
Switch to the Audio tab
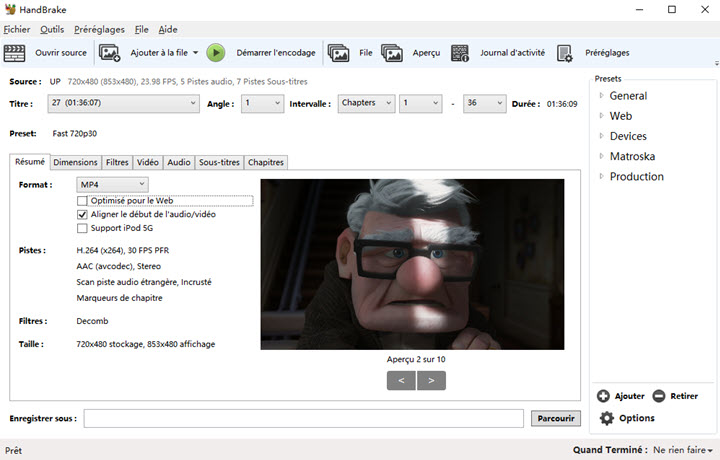pyautogui.click(x=179, y=163)
